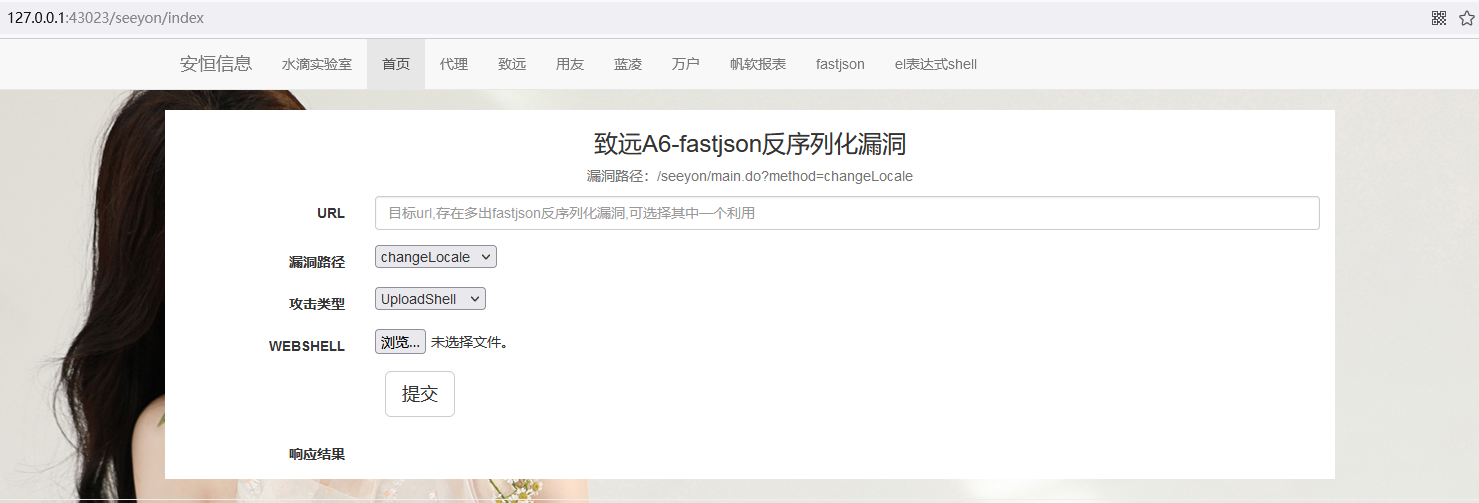The height and width of the screenshot is (503, 1479).
Task: Open the 水滴实验室 nav item
Action: point(317,64)
